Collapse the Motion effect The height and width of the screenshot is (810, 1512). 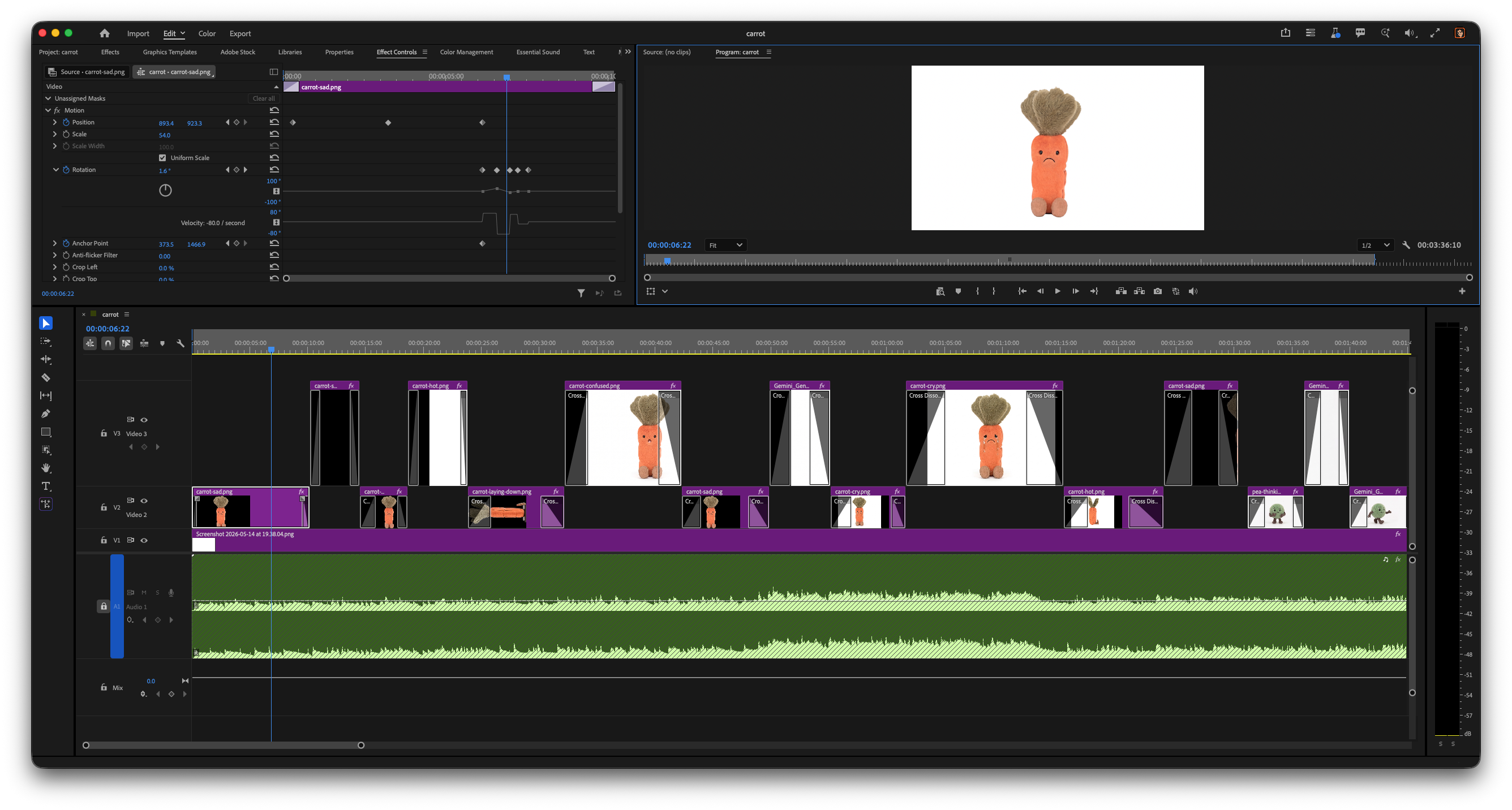tap(48, 110)
